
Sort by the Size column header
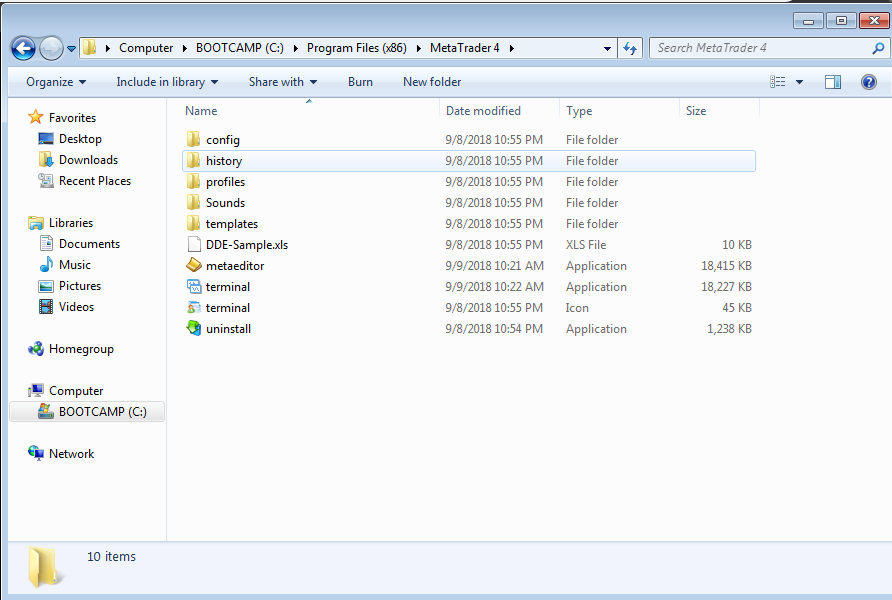pos(696,111)
